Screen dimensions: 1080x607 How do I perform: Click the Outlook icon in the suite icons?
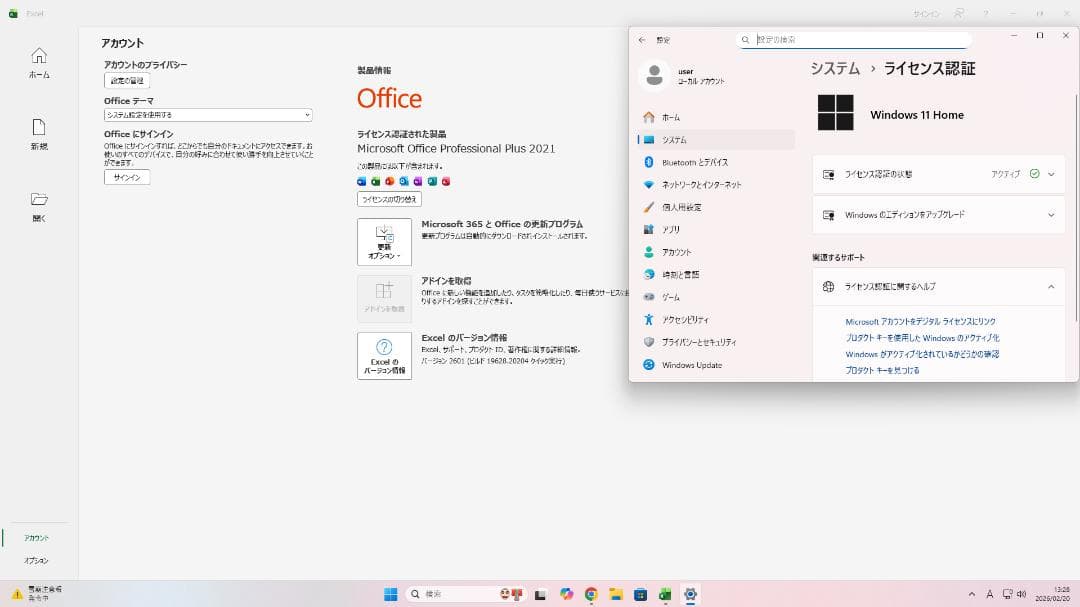click(x=404, y=181)
